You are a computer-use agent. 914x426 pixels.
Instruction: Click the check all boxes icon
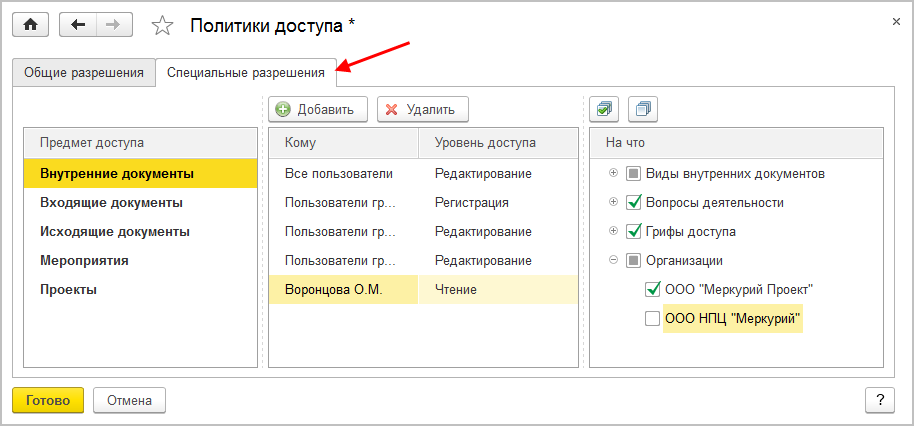603,109
